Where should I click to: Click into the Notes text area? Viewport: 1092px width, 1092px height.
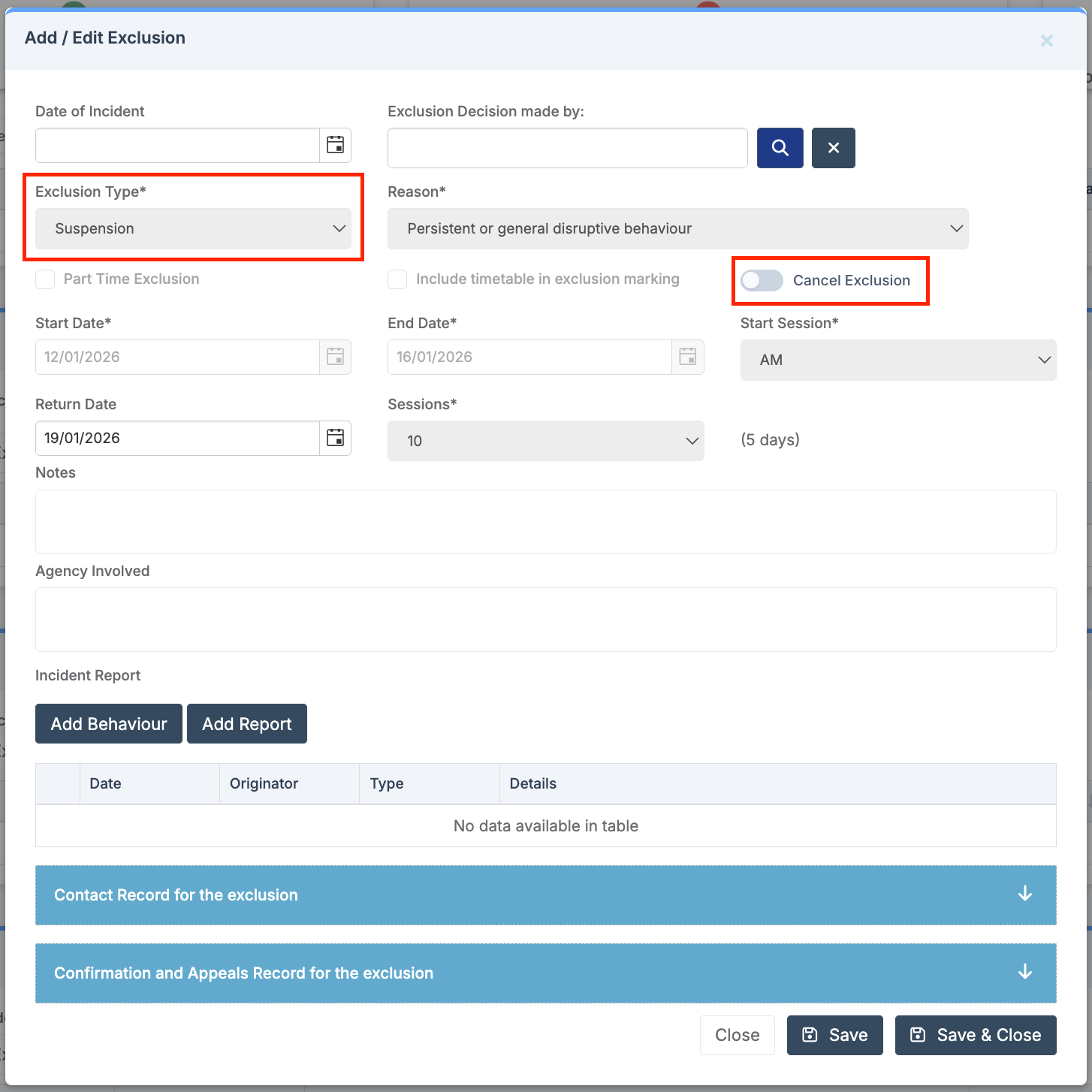[545, 521]
